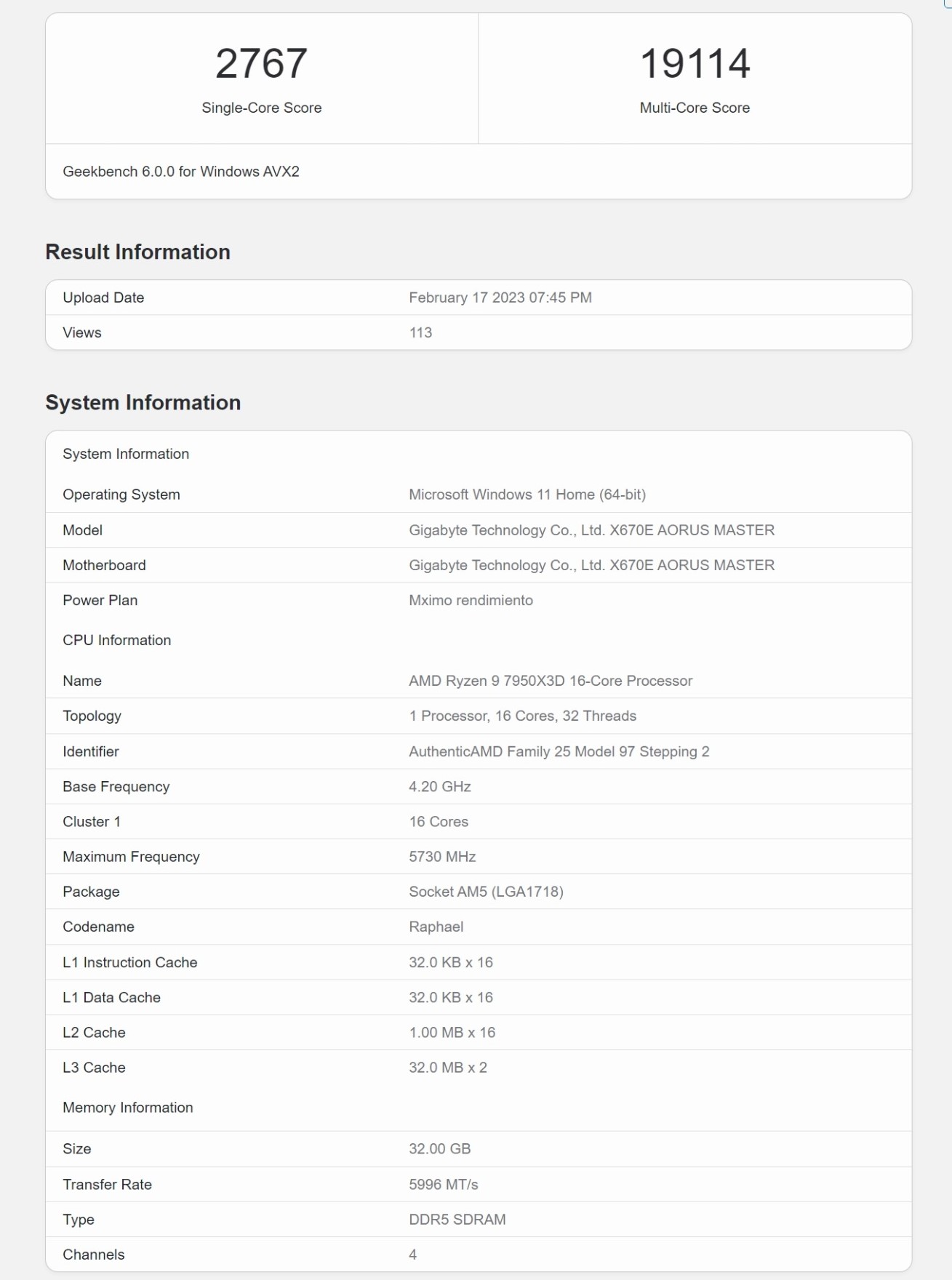The height and width of the screenshot is (1280, 952).
Task: Click the Result Information heading
Action: [137, 252]
